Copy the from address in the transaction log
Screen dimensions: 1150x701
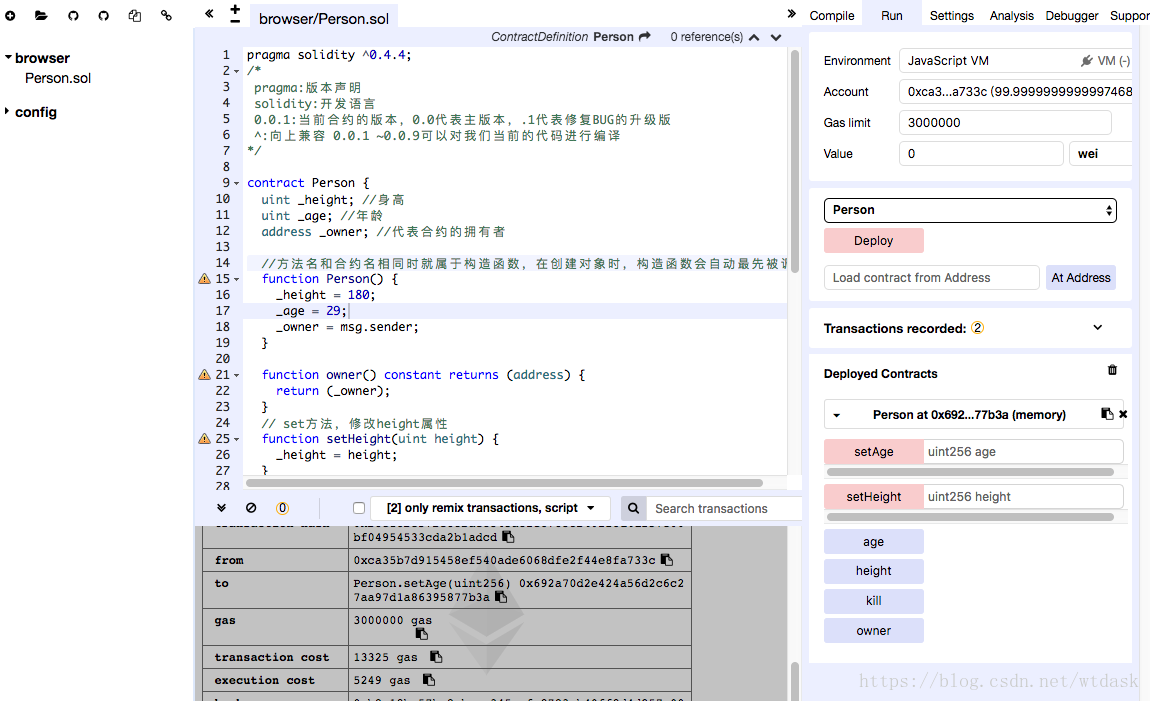667,559
